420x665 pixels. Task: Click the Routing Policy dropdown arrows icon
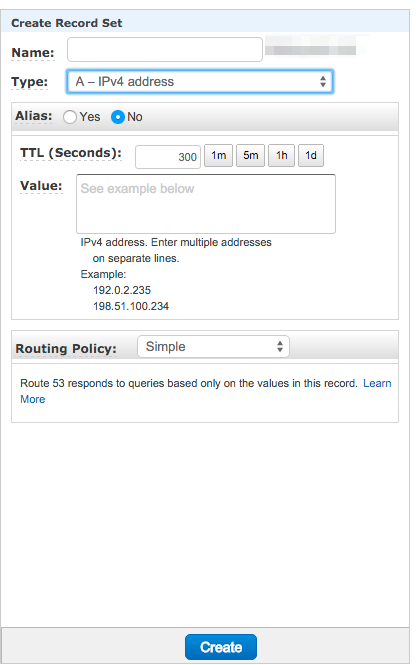280,346
